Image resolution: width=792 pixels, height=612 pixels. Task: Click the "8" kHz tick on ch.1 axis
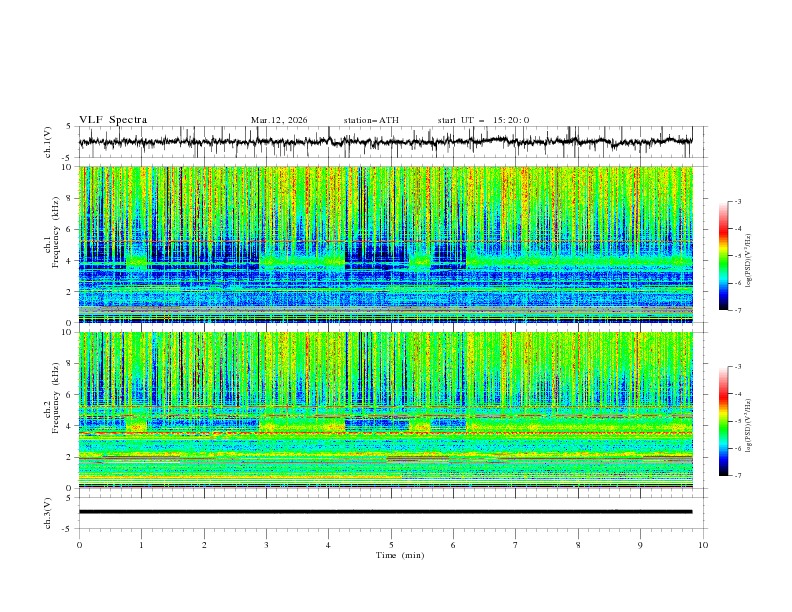(x=71, y=198)
